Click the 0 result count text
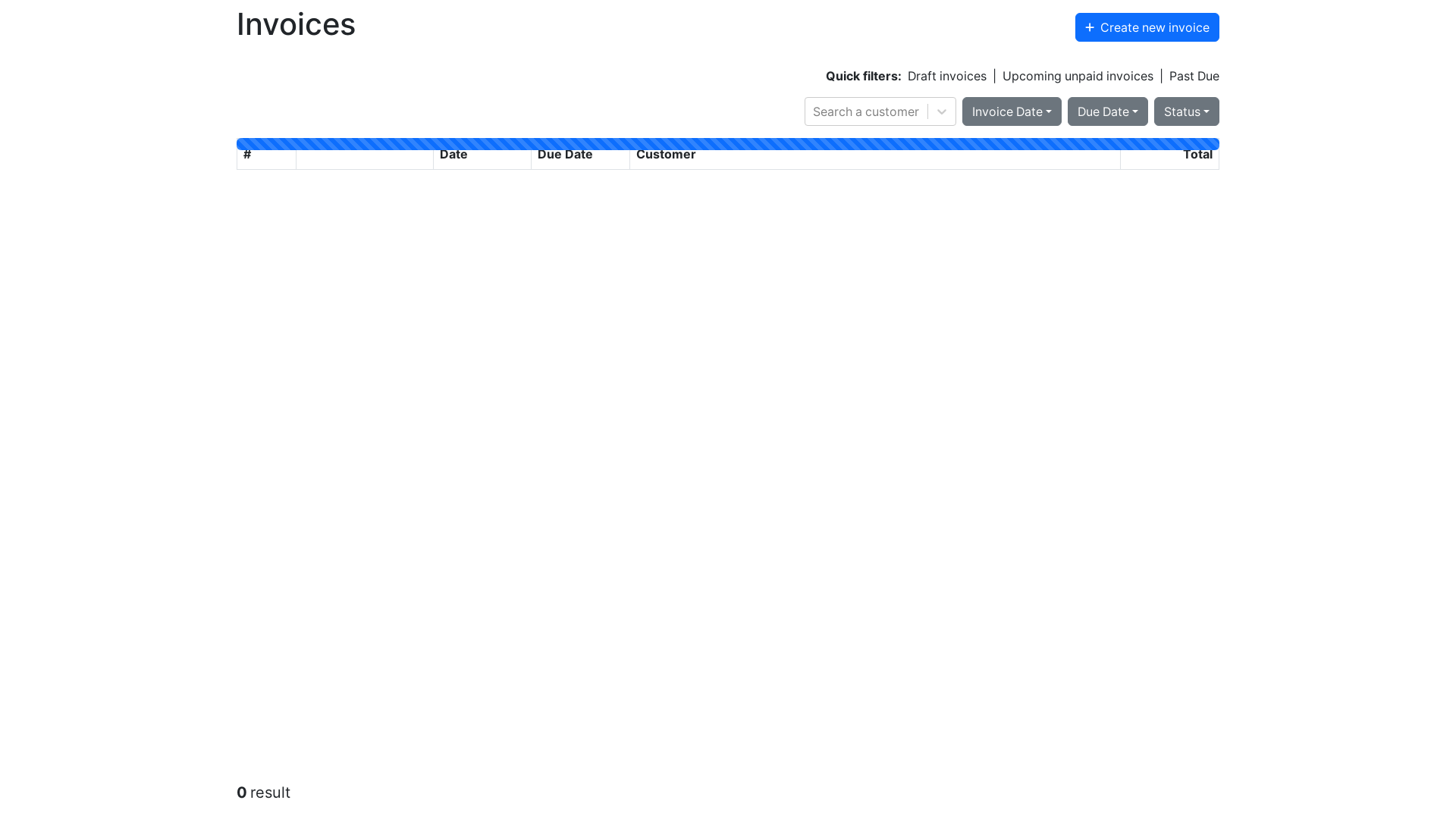The height and width of the screenshot is (819, 1456). pyautogui.click(x=263, y=792)
